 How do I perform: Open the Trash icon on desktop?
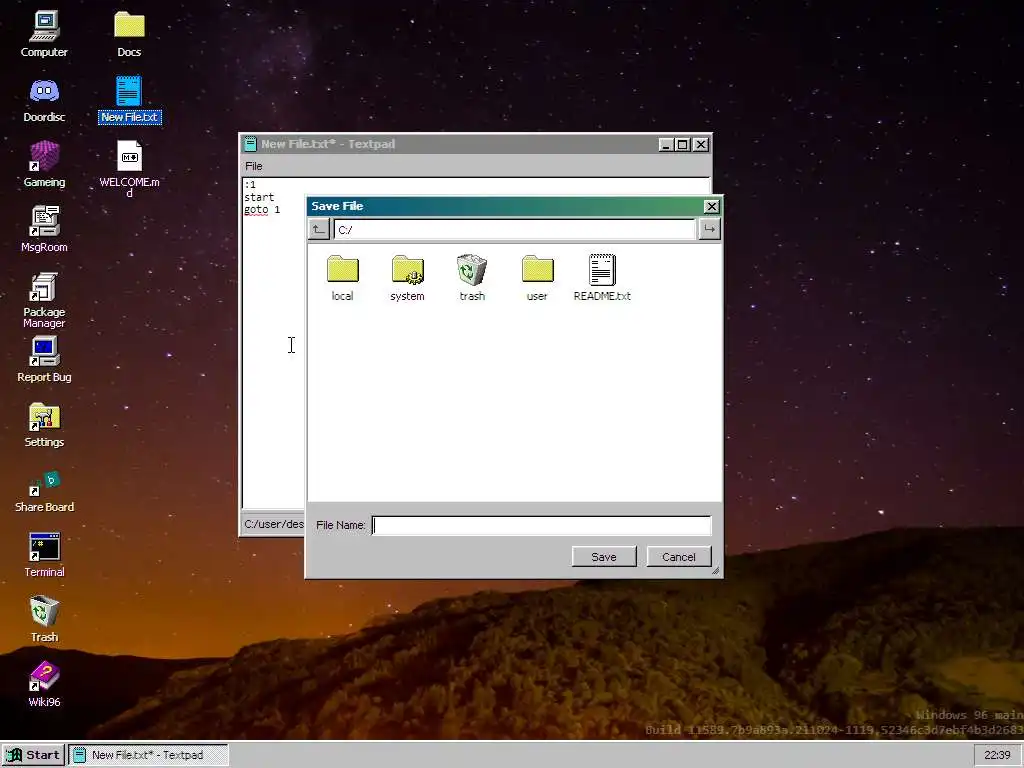44,619
